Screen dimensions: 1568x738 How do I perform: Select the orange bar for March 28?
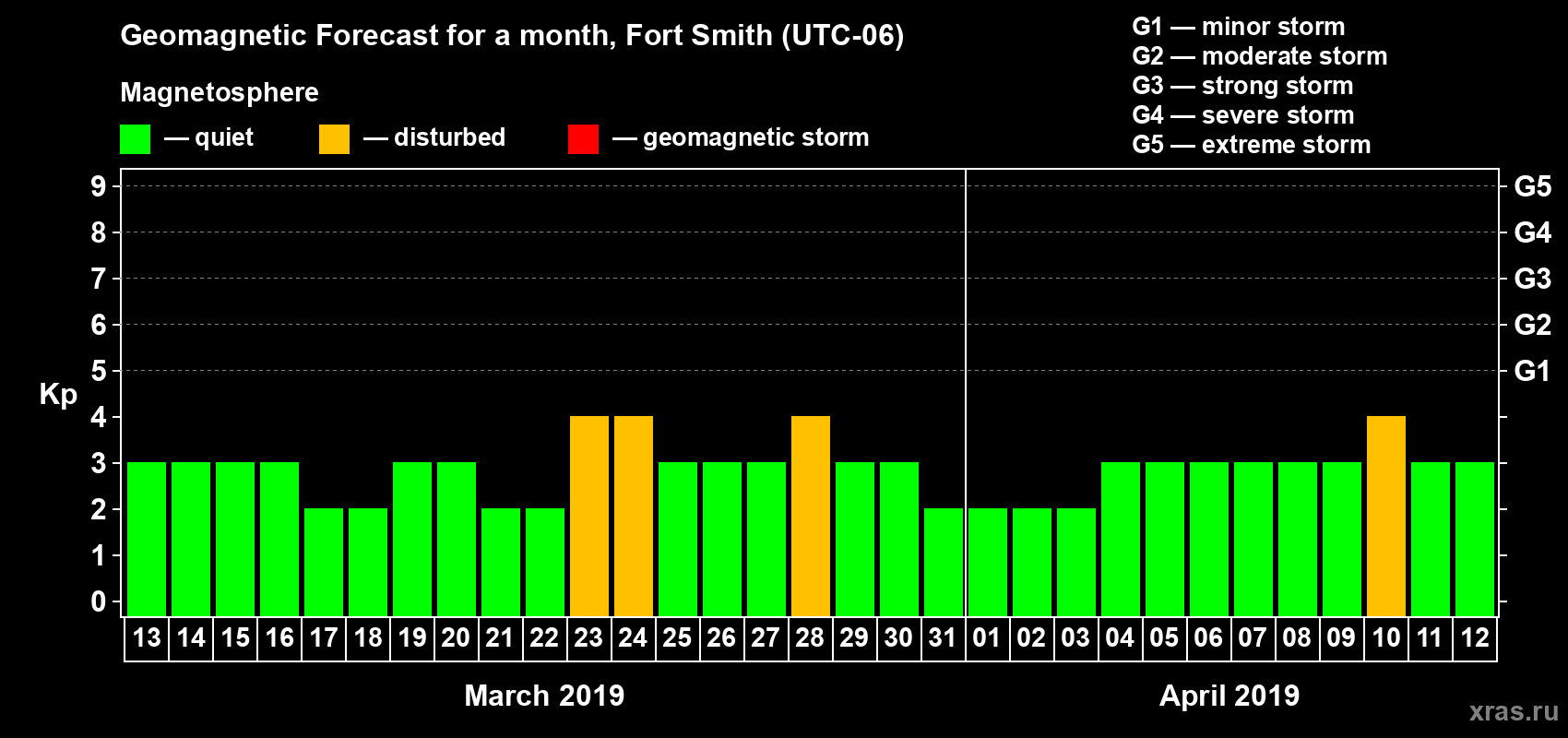coord(811,516)
